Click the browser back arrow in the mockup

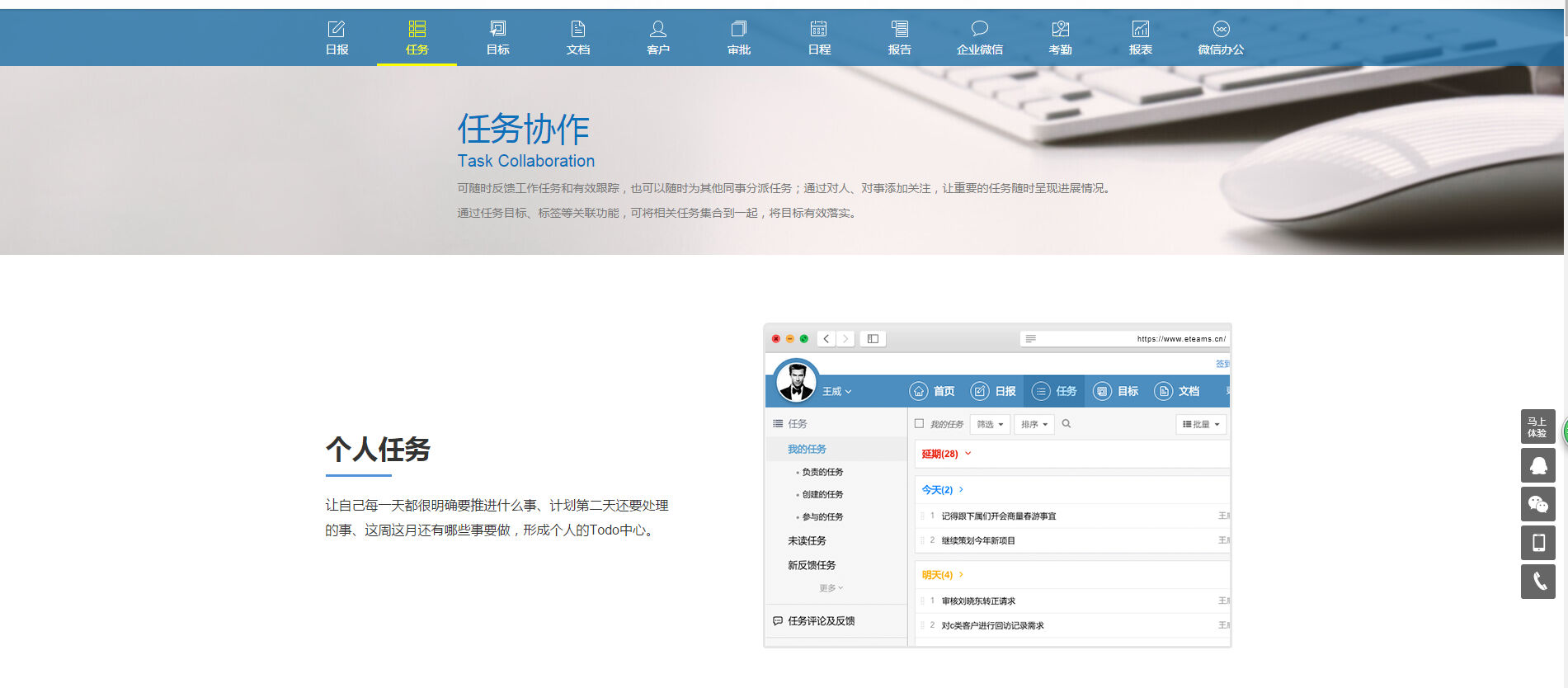(x=826, y=339)
